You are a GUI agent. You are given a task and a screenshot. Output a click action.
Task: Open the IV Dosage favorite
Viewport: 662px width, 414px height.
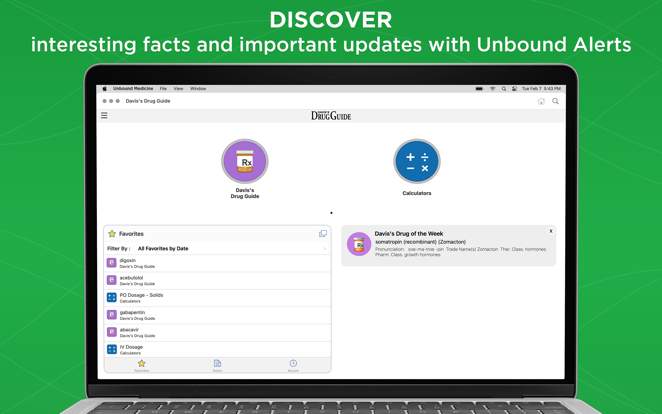[x=217, y=349]
